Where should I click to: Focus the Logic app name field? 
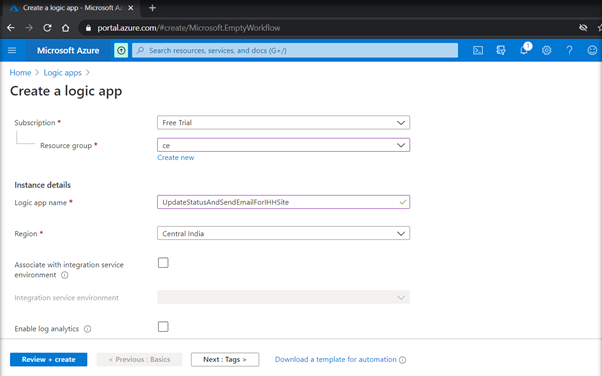click(x=283, y=202)
